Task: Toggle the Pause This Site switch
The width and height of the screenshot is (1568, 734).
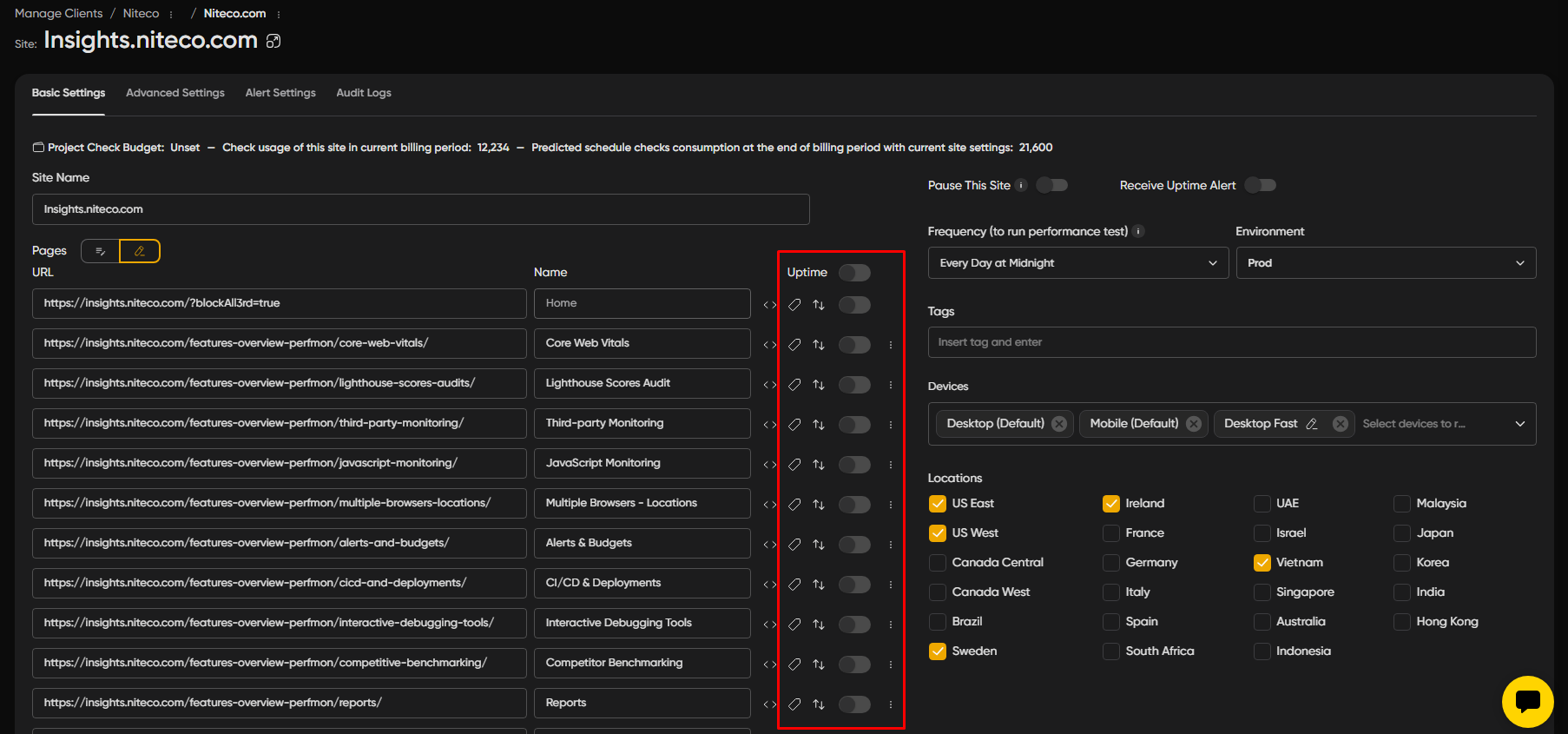Action: click(x=1052, y=185)
